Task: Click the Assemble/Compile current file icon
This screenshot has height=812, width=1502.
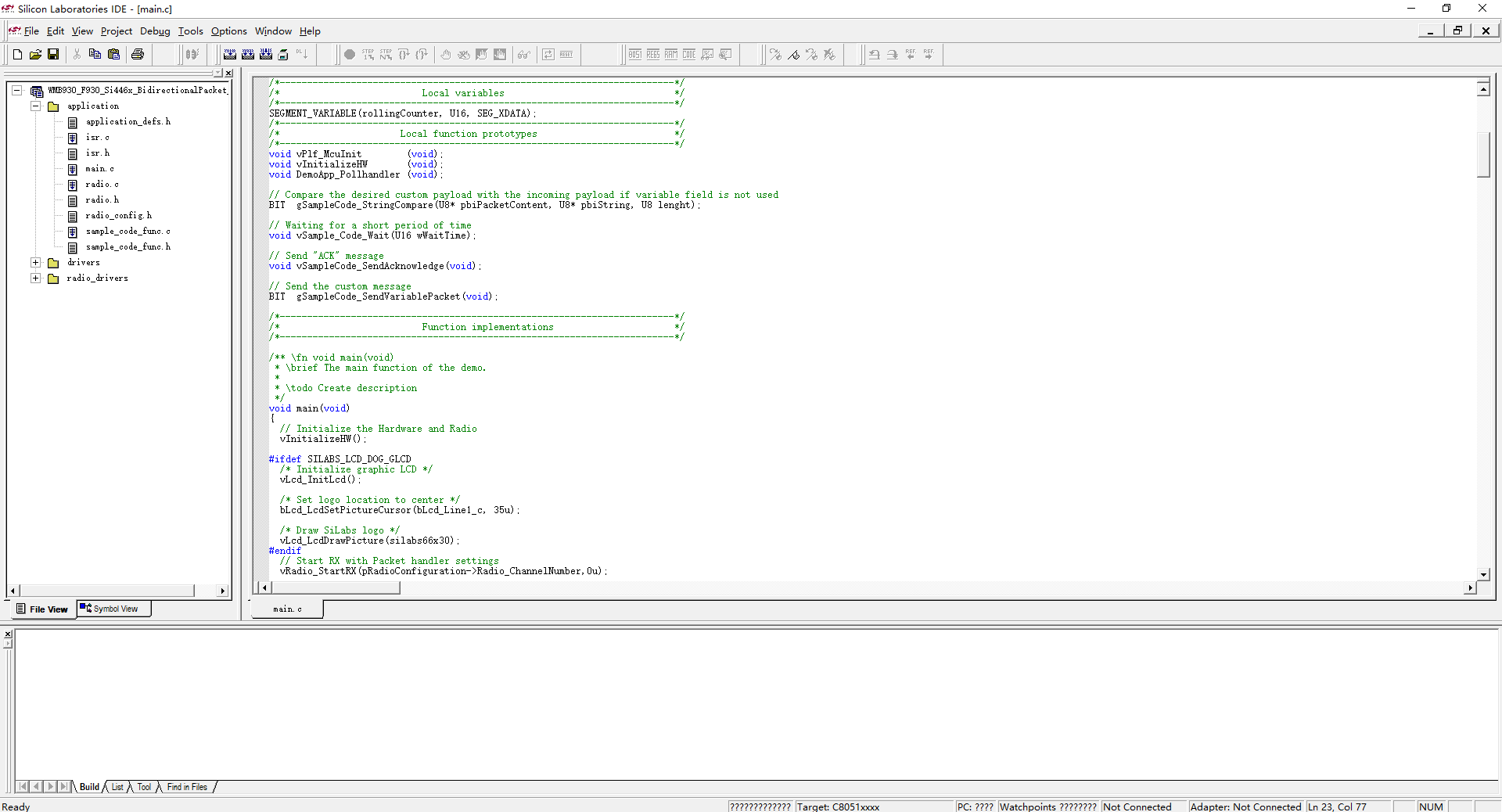Action: (x=230, y=54)
